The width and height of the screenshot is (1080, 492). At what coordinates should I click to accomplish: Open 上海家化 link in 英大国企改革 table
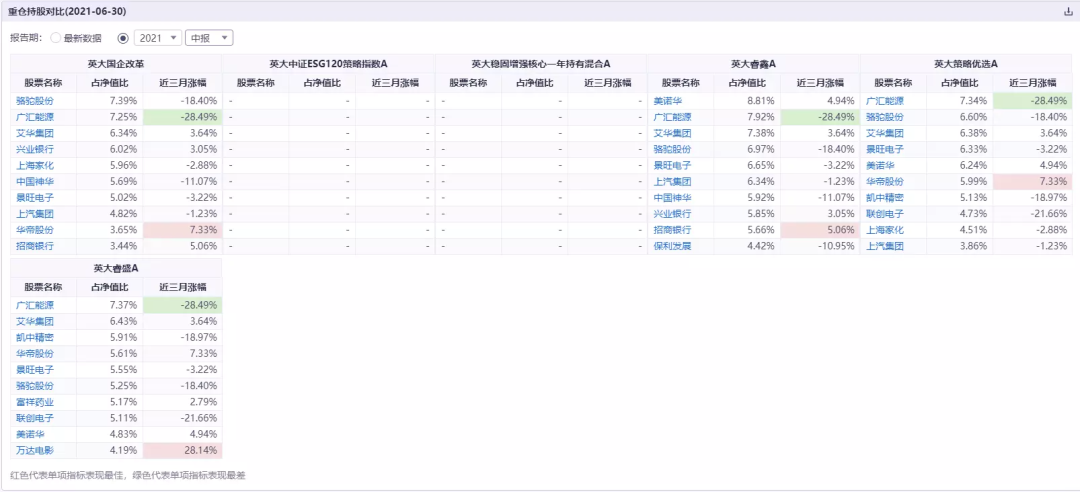click(x=34, y=165)
